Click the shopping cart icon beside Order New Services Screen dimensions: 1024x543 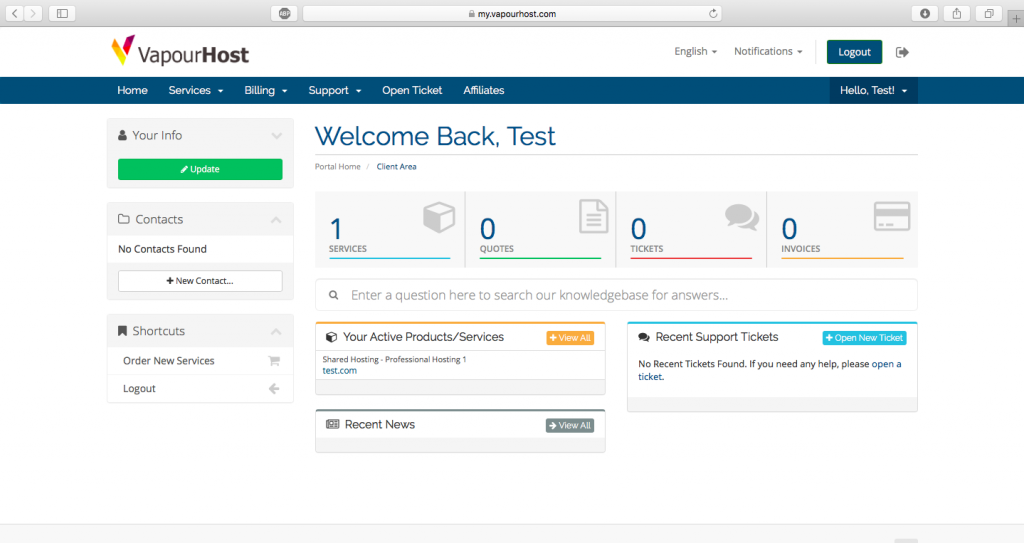pyautogui.click(x=274, y=361)
